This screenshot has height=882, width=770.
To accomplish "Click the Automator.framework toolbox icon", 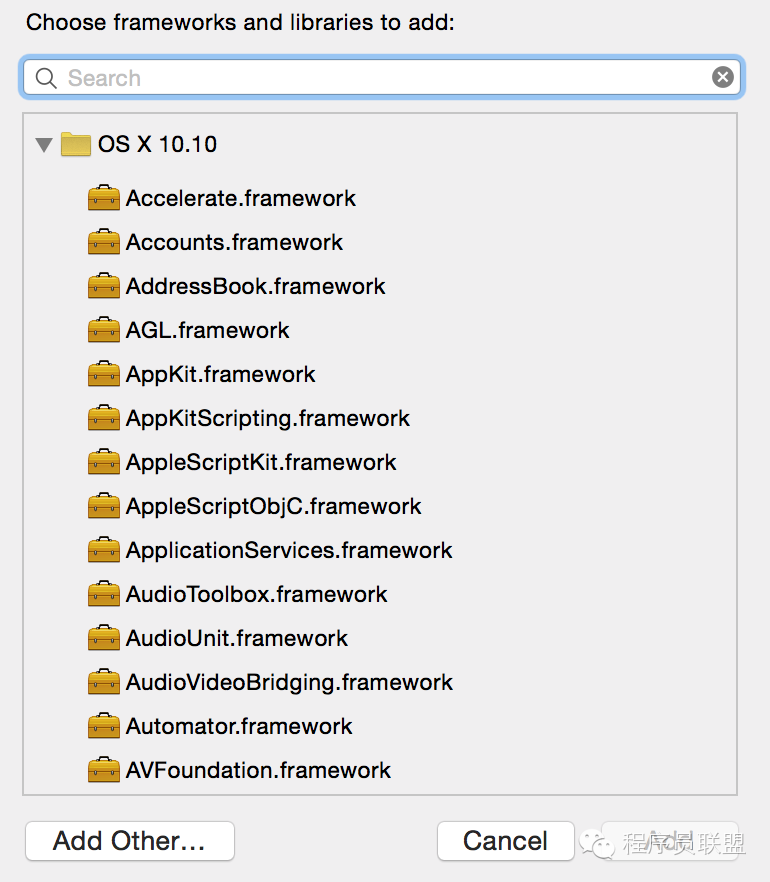I will click(104, 726).
